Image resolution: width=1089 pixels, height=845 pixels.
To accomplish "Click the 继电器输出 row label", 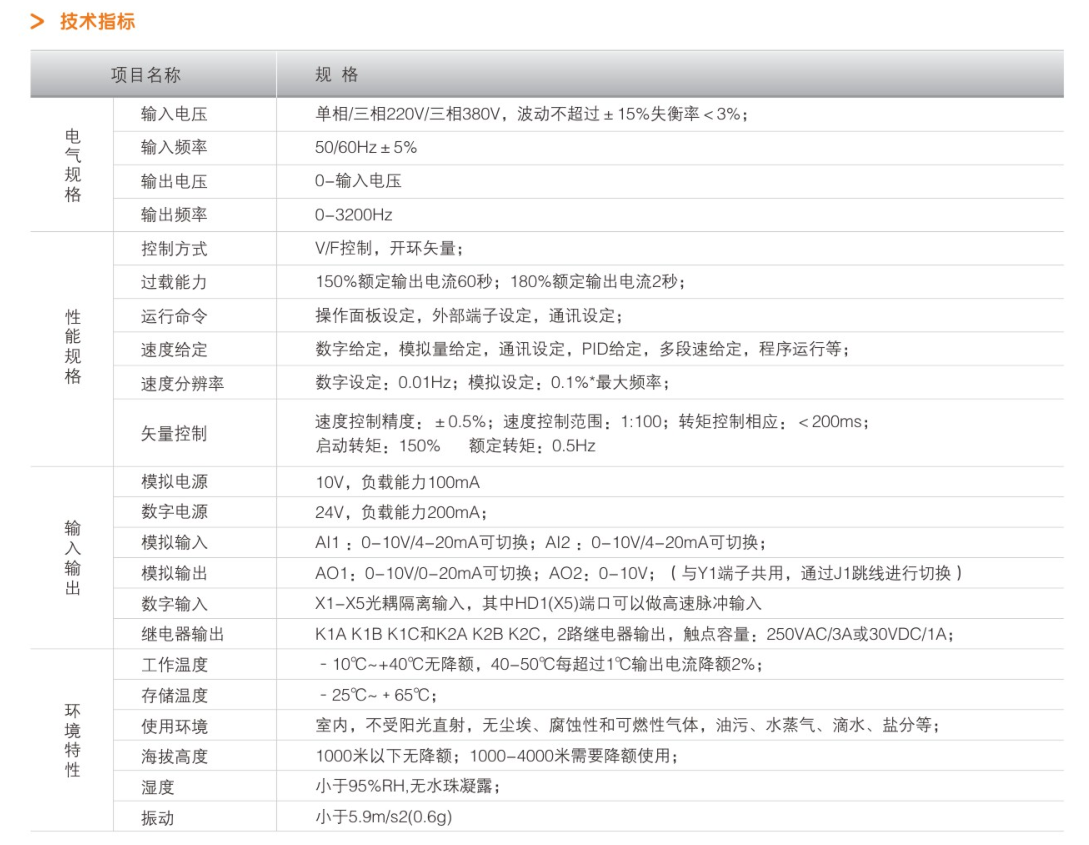I will coord(182,634).
